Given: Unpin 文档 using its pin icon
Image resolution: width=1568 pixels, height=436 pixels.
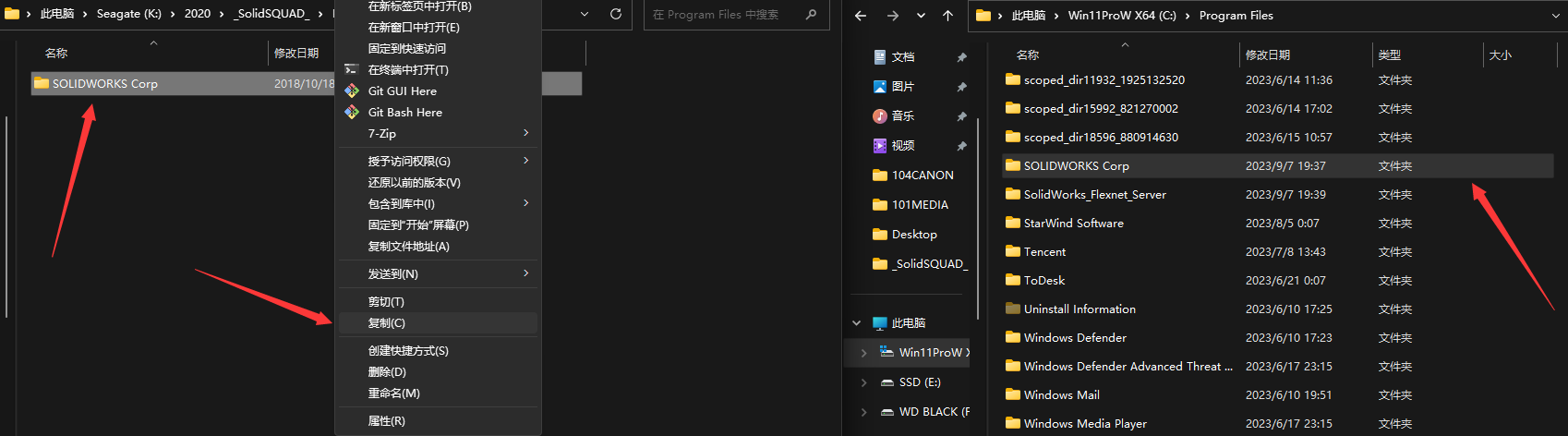Looking at the screenshot, I should 961,57.
